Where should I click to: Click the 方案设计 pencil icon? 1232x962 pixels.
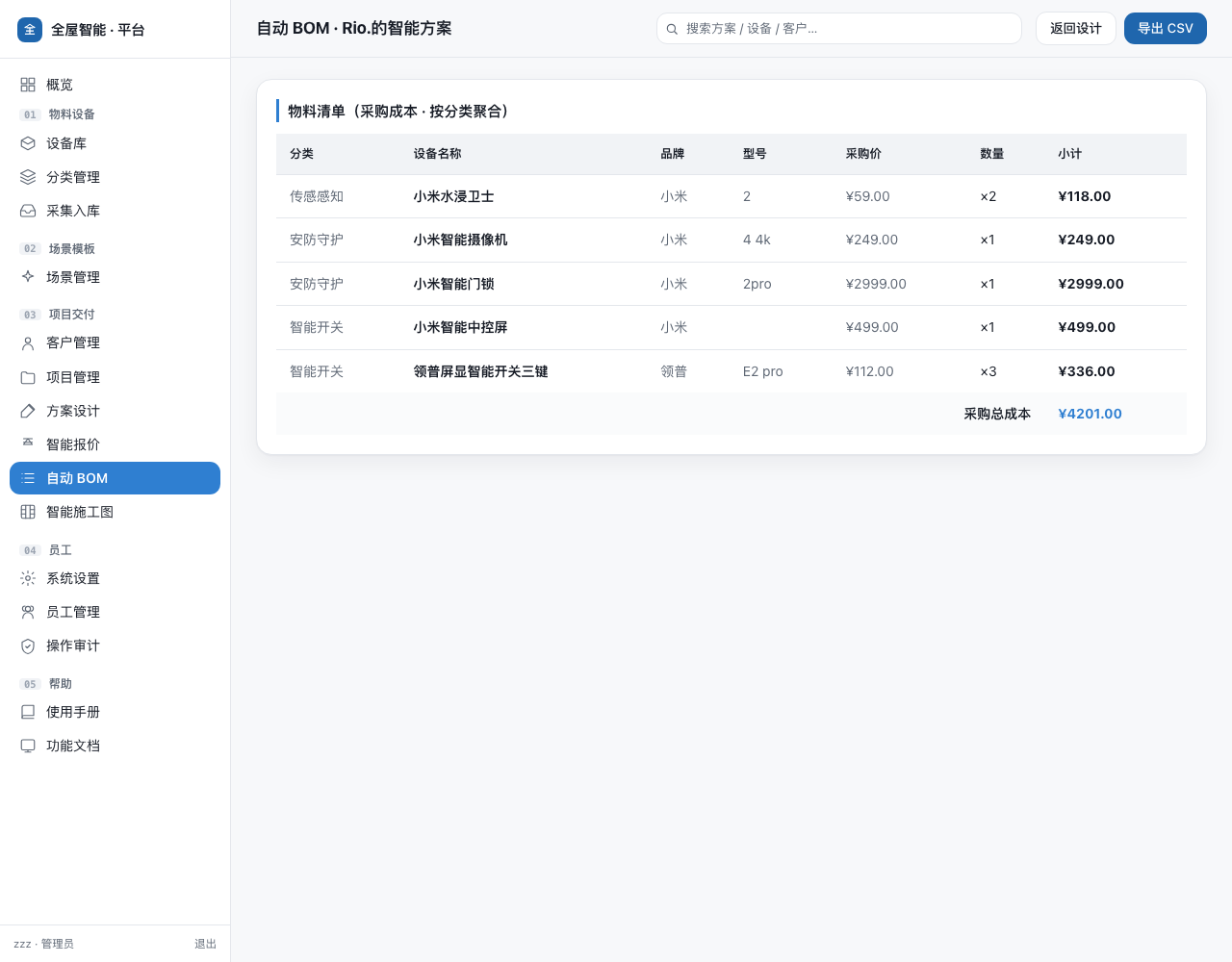point(28,411)
